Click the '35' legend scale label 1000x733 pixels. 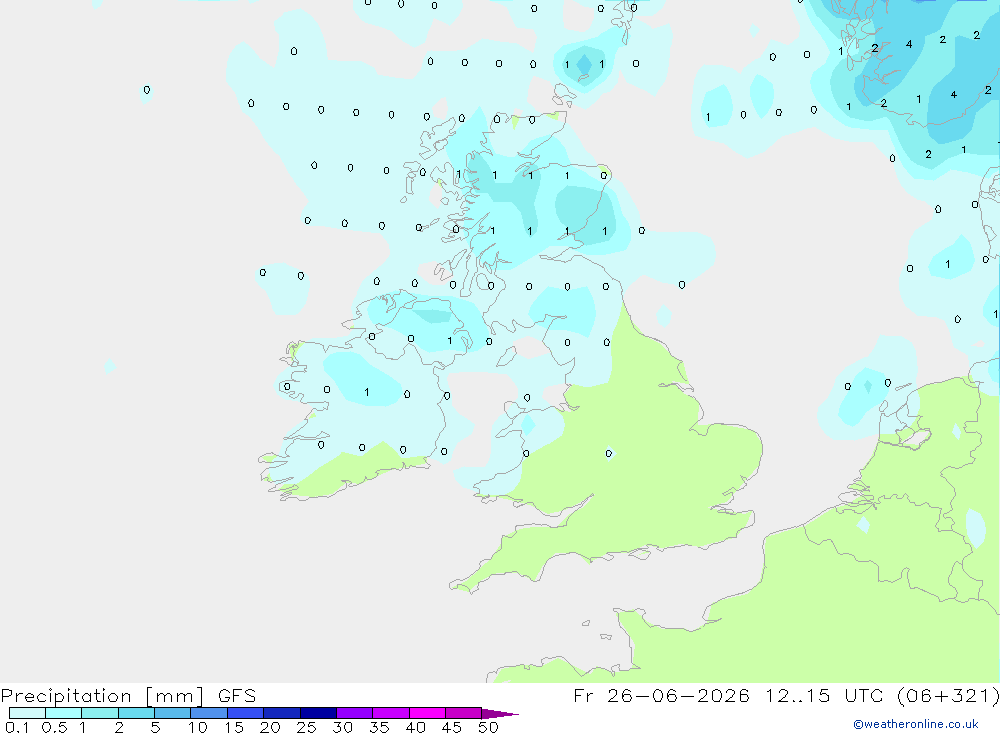pyautogui.click(x=379, y=727)
